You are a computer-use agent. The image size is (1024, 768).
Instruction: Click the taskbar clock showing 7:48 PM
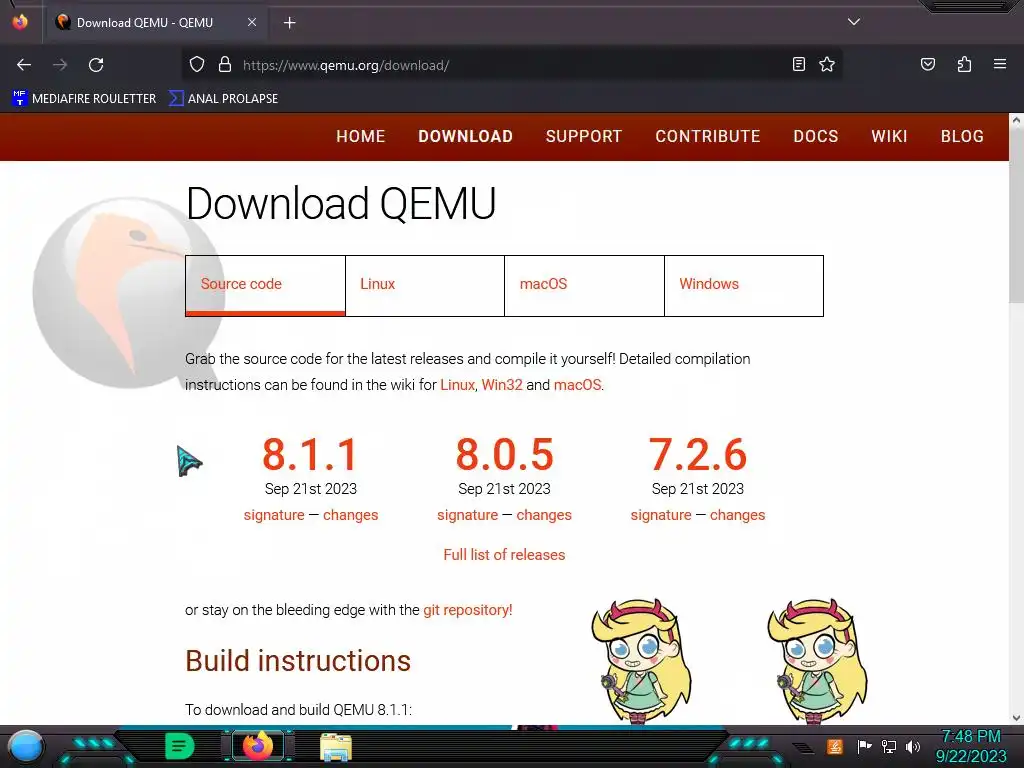pyautogui.click(x=971, y=746)
